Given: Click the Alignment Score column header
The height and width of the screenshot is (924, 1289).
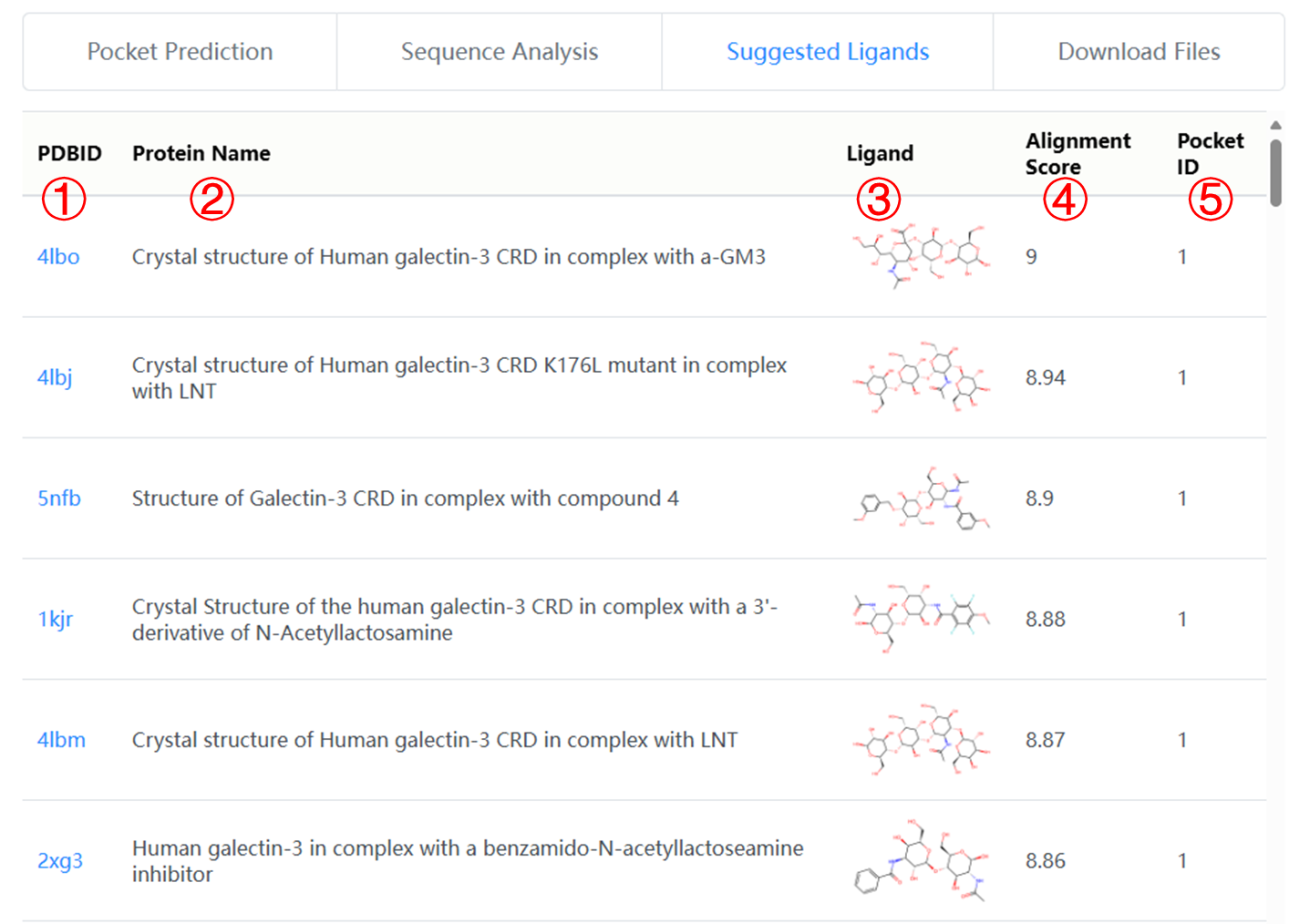Looking at the screenshot, I should coord(1078,153).
